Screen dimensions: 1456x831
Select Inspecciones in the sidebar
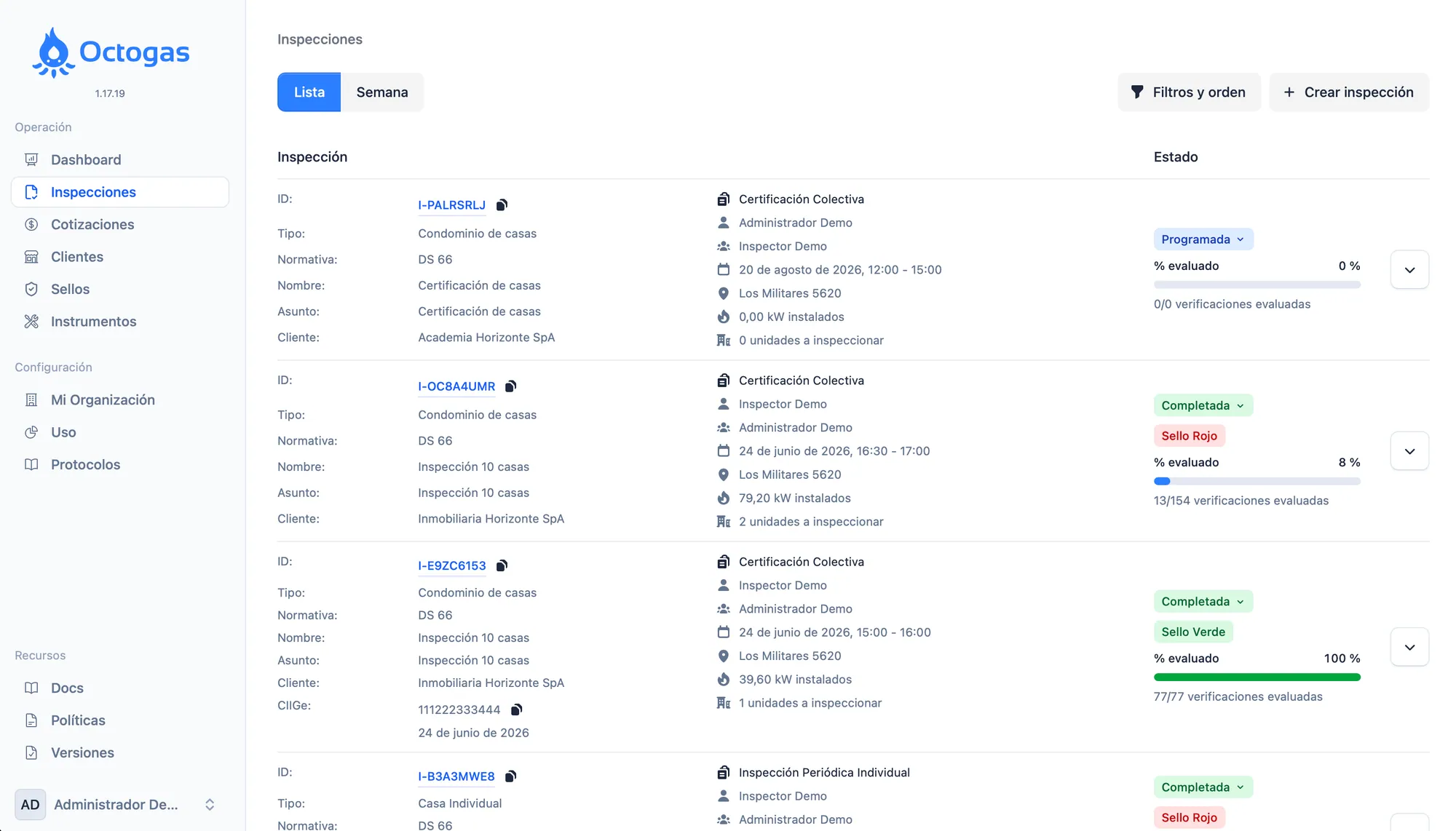[120, 192]
